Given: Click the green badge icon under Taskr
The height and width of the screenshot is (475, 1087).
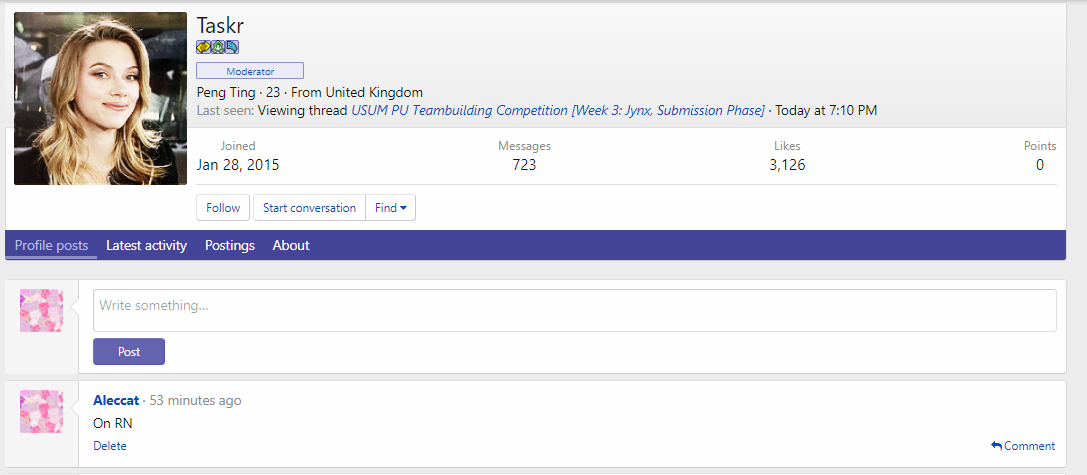Looking at the screenshot, I should [x=217, y=47].
